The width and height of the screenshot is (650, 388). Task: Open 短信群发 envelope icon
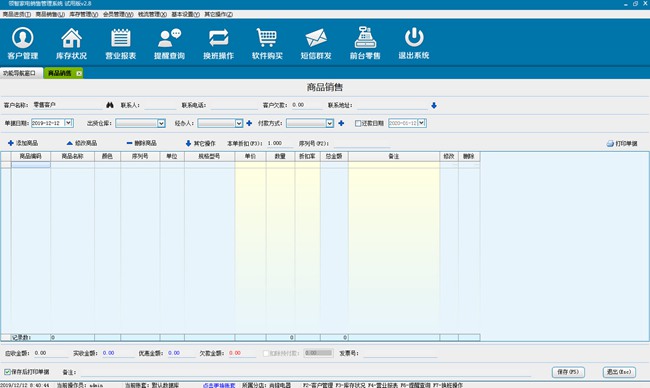click(x=316, y=43)
